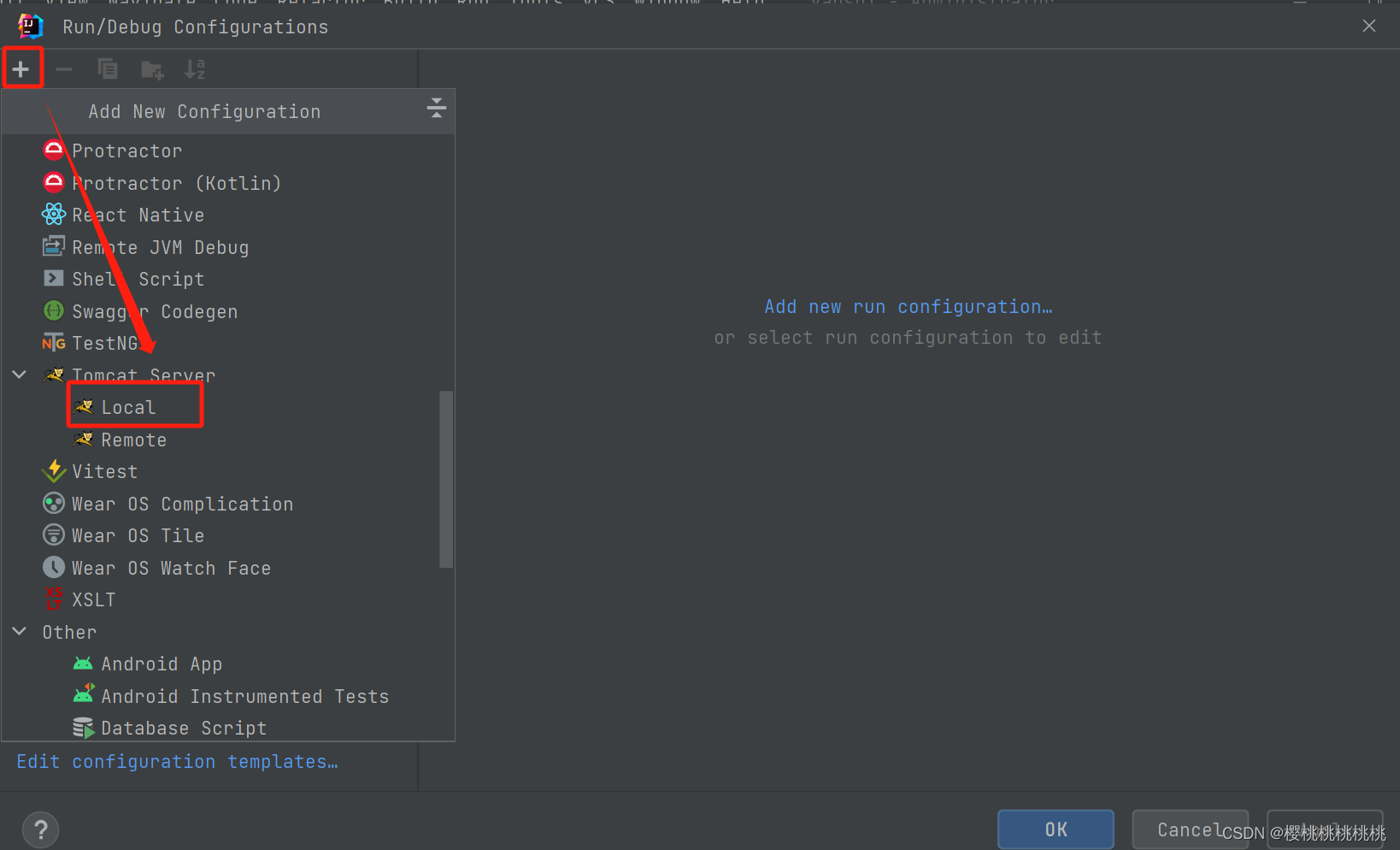Collapse the Other group chevron
The width and height of the screenshot is (1400, 850).
pos(20,631)
